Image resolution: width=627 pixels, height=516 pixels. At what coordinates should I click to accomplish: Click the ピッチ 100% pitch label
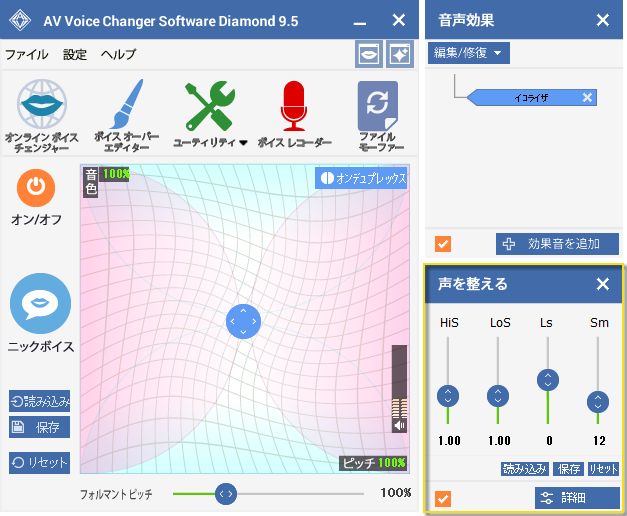click(x=373, y=463)
